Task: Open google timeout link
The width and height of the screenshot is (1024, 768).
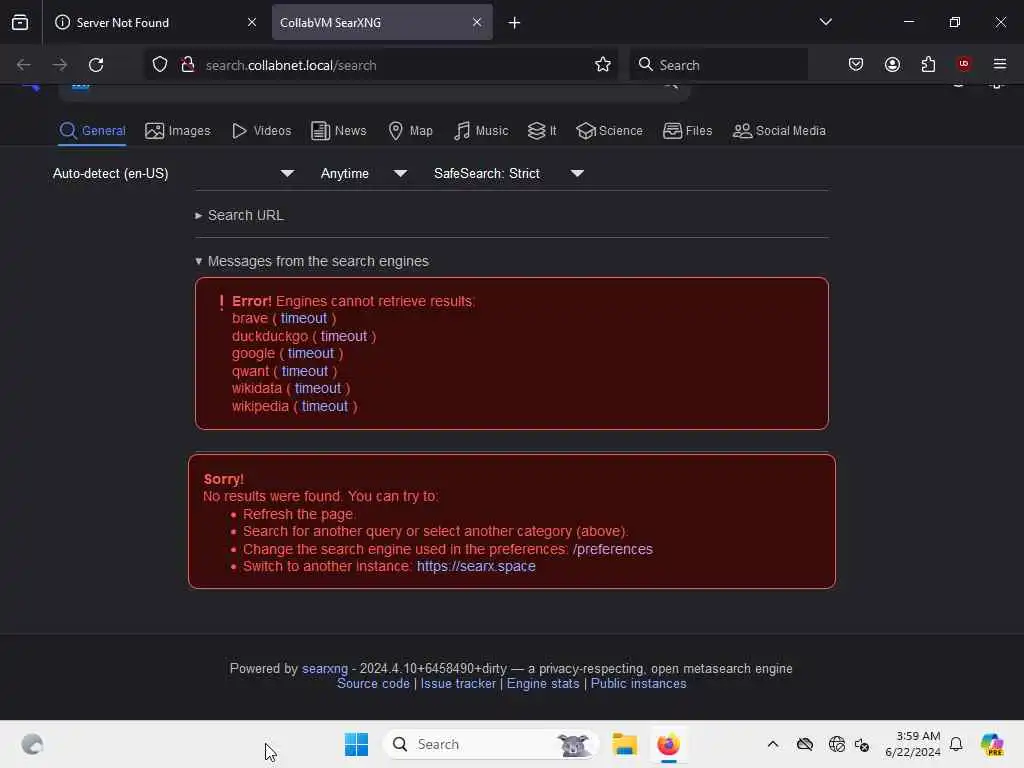Action: 311,353
